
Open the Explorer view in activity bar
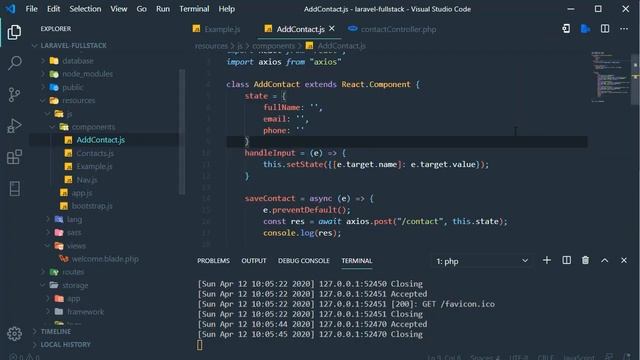(x=14, y=32)
